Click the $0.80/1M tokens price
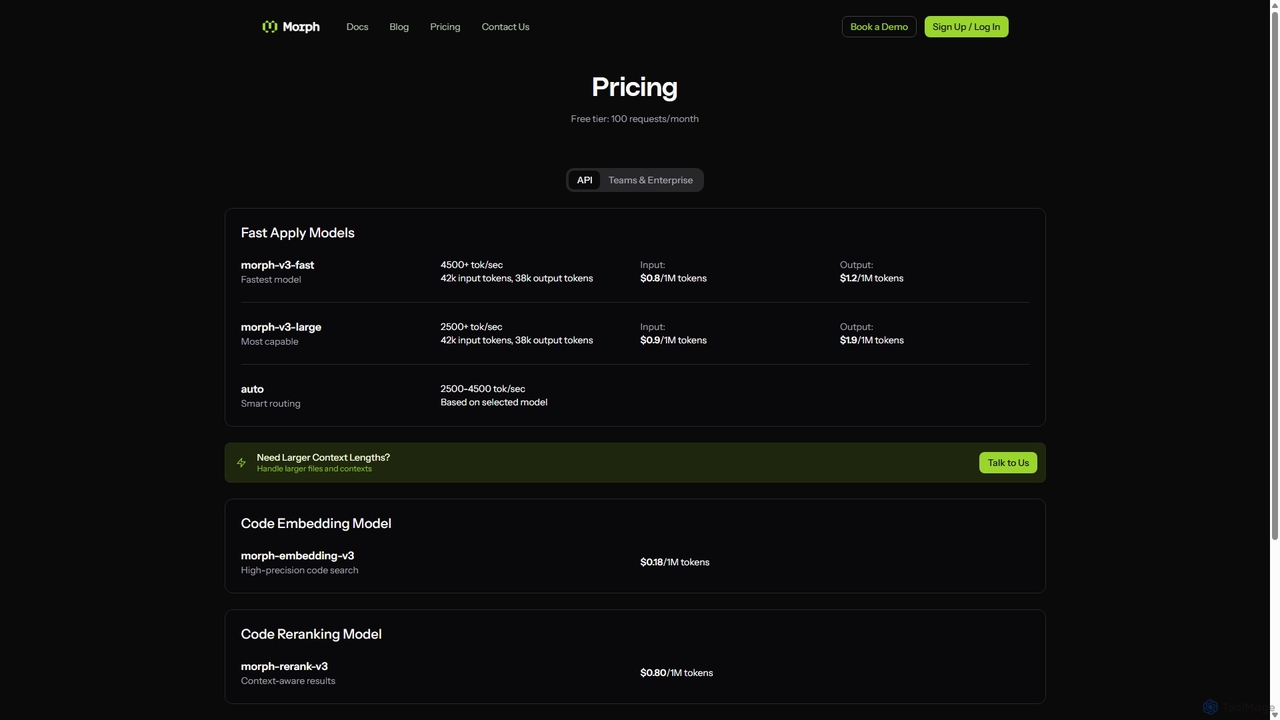 click(676, 673)
